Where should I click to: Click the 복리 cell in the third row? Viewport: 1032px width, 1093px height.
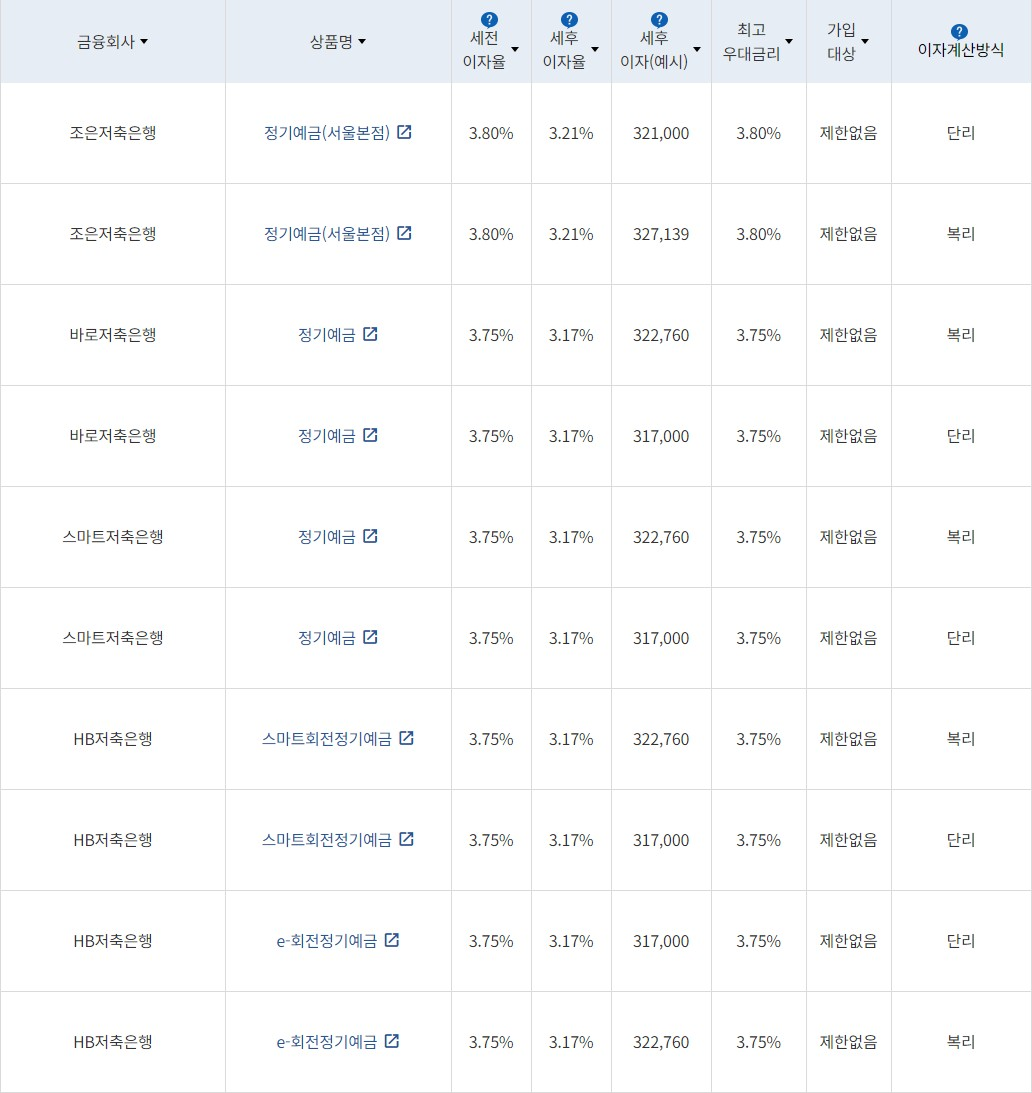(960, 334)
